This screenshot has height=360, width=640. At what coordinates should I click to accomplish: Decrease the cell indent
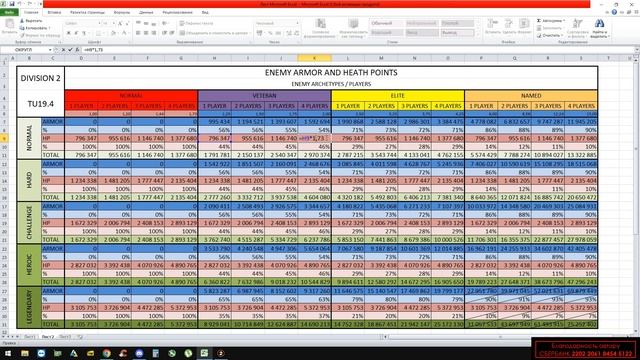(164, 33)
